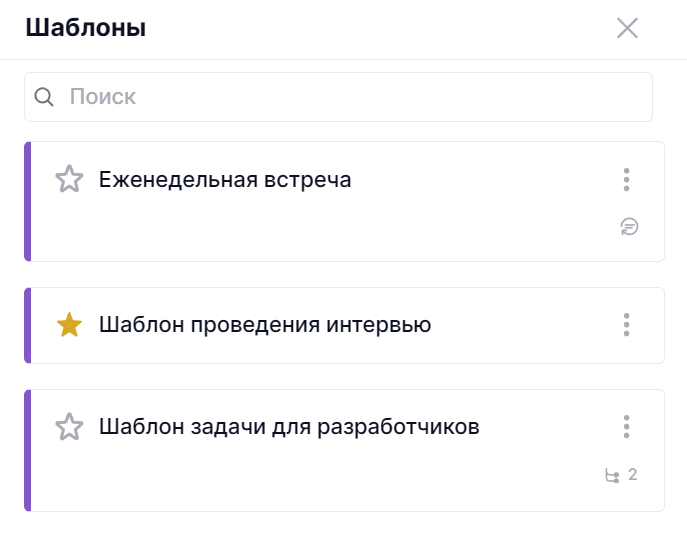Star the Шаблон задачи для разработчиков template
The image size is (687, 546).
pyautogui.click(x=69, y=427)
